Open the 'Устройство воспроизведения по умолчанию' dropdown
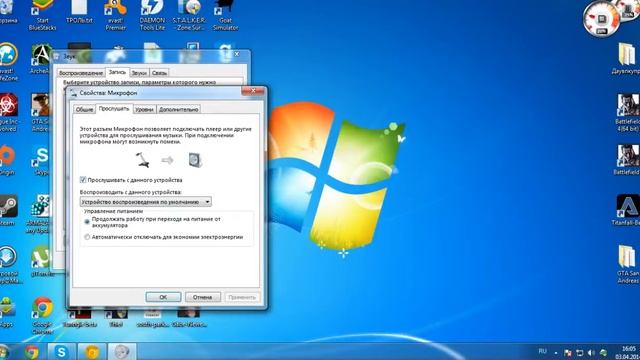Viewport: 640px width, 360px height. [x=146, y=202]
